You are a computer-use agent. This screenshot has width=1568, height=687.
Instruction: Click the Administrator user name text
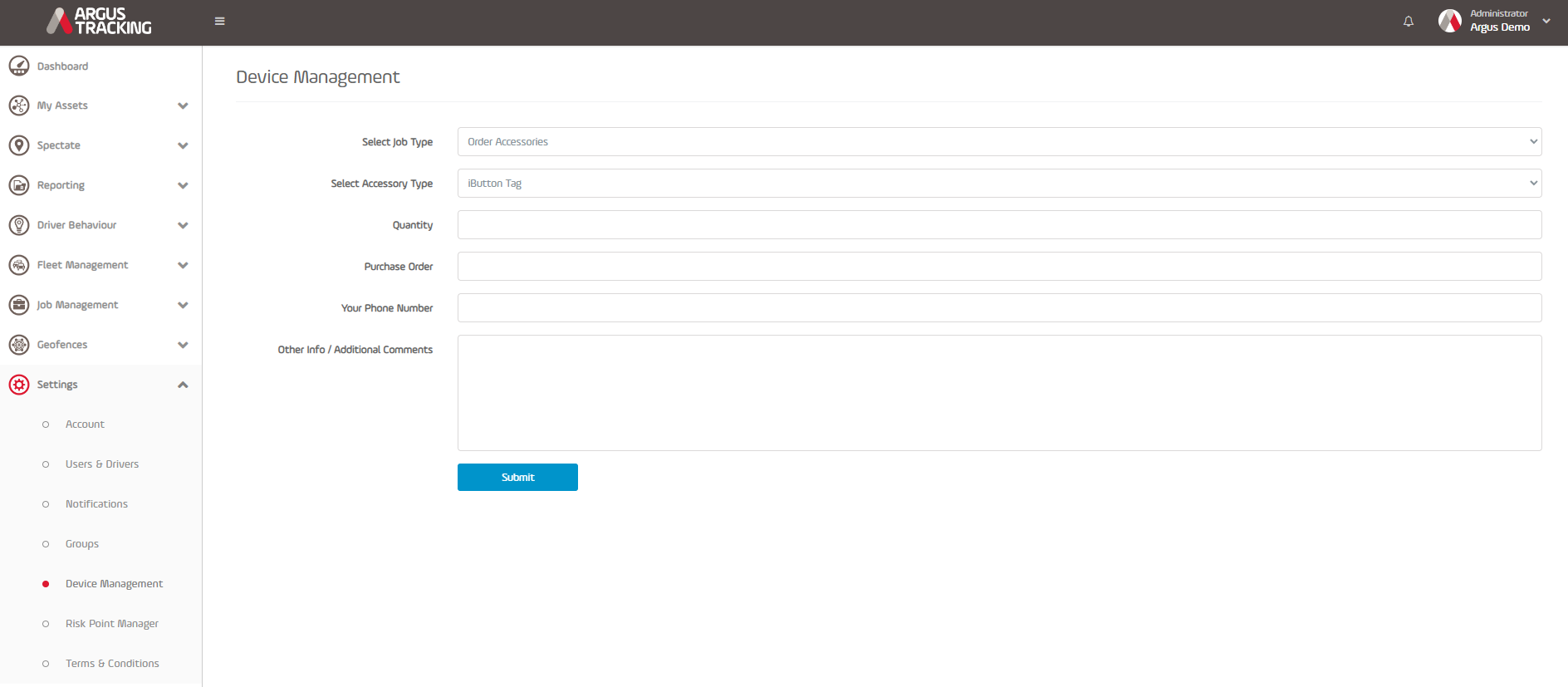coord(1498,13)
